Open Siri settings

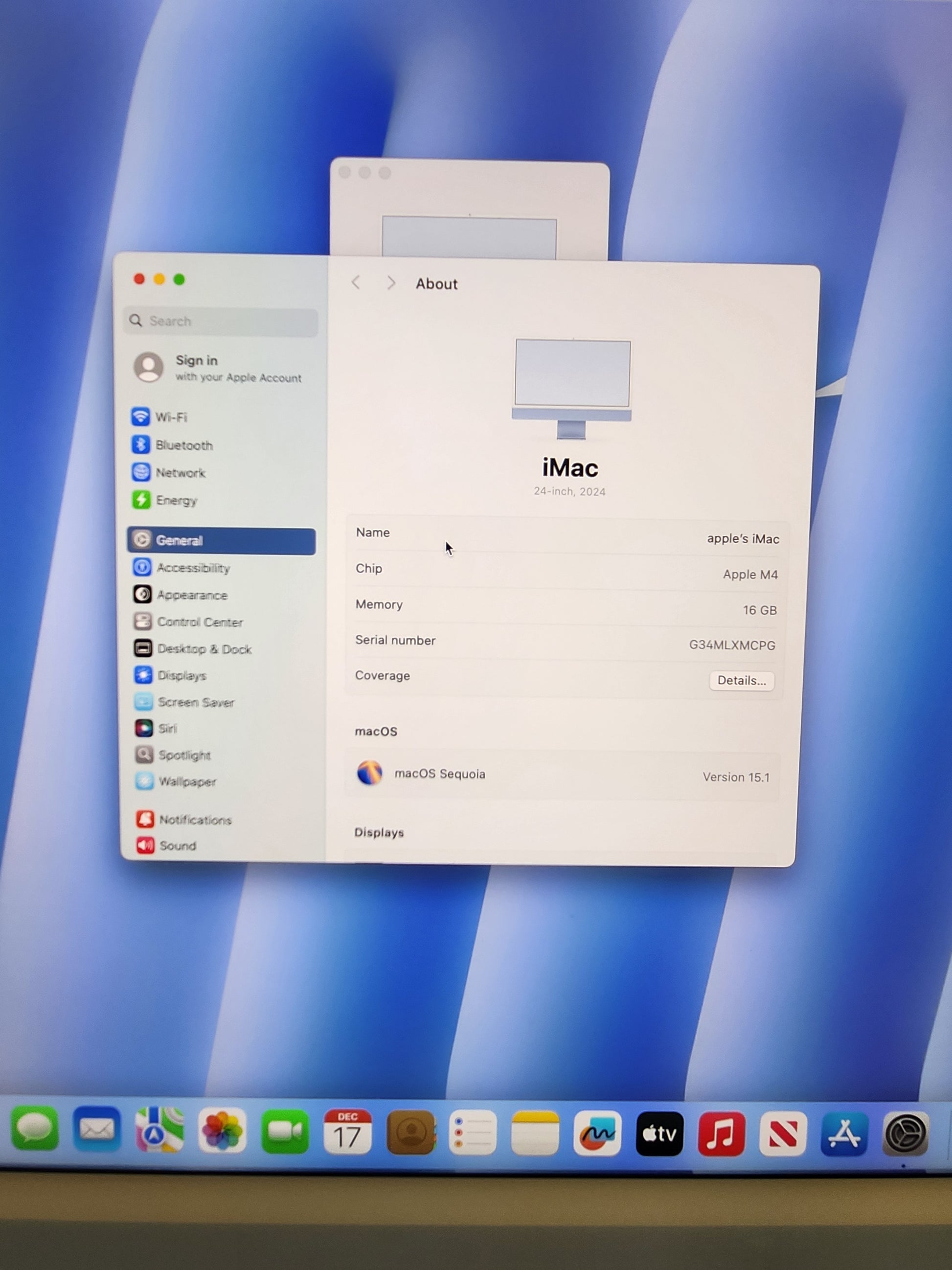[x=167, y=728]
